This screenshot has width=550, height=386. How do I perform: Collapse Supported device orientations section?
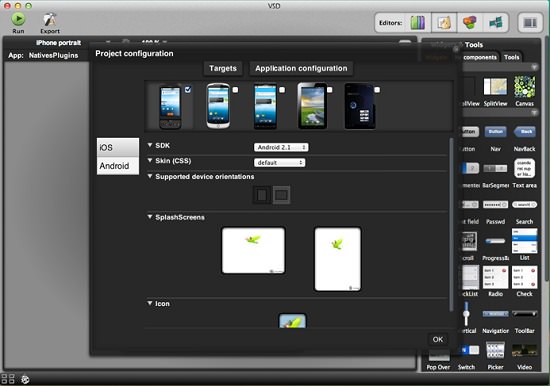[150, 176]
